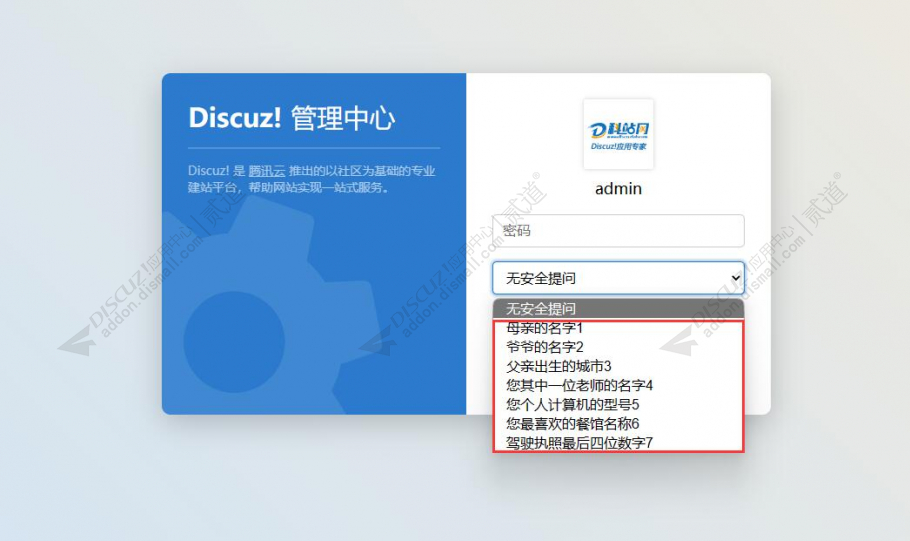The height and width of the screenshot is (541, 910).
Task: Click the admin avatar image
Action: 619,134
